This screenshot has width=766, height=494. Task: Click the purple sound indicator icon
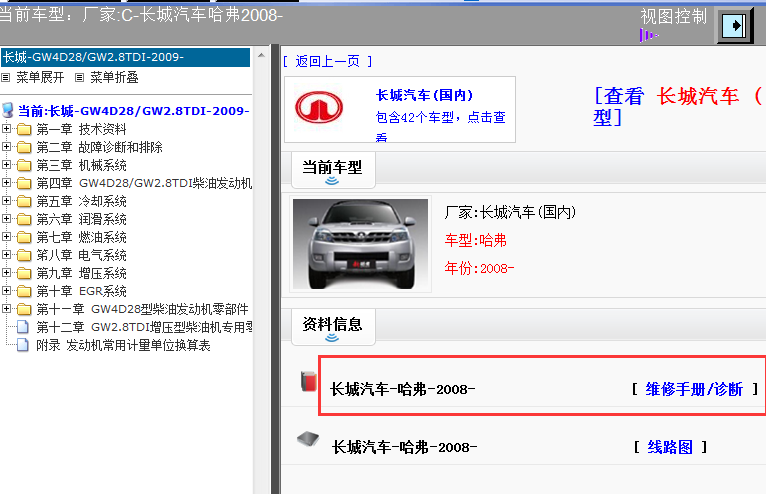pos(649,35)
